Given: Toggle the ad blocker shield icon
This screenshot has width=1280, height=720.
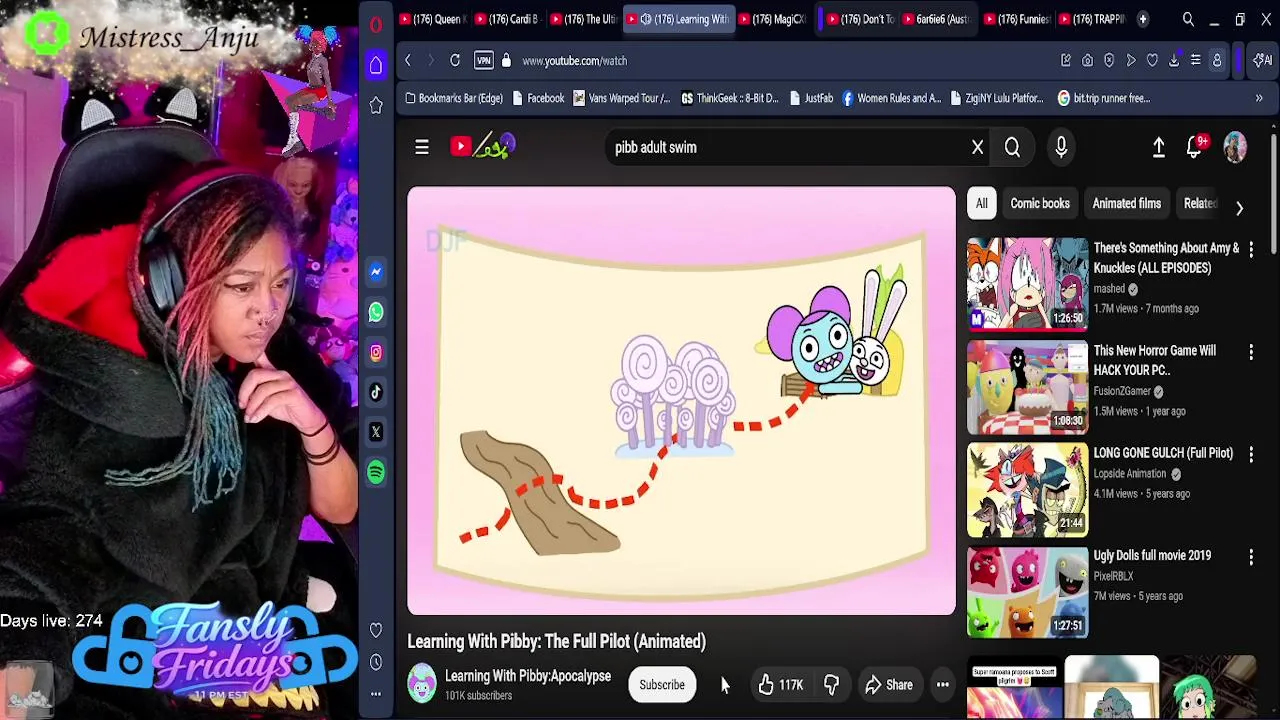Looking at the screenshot, I should click(1109, 61).
